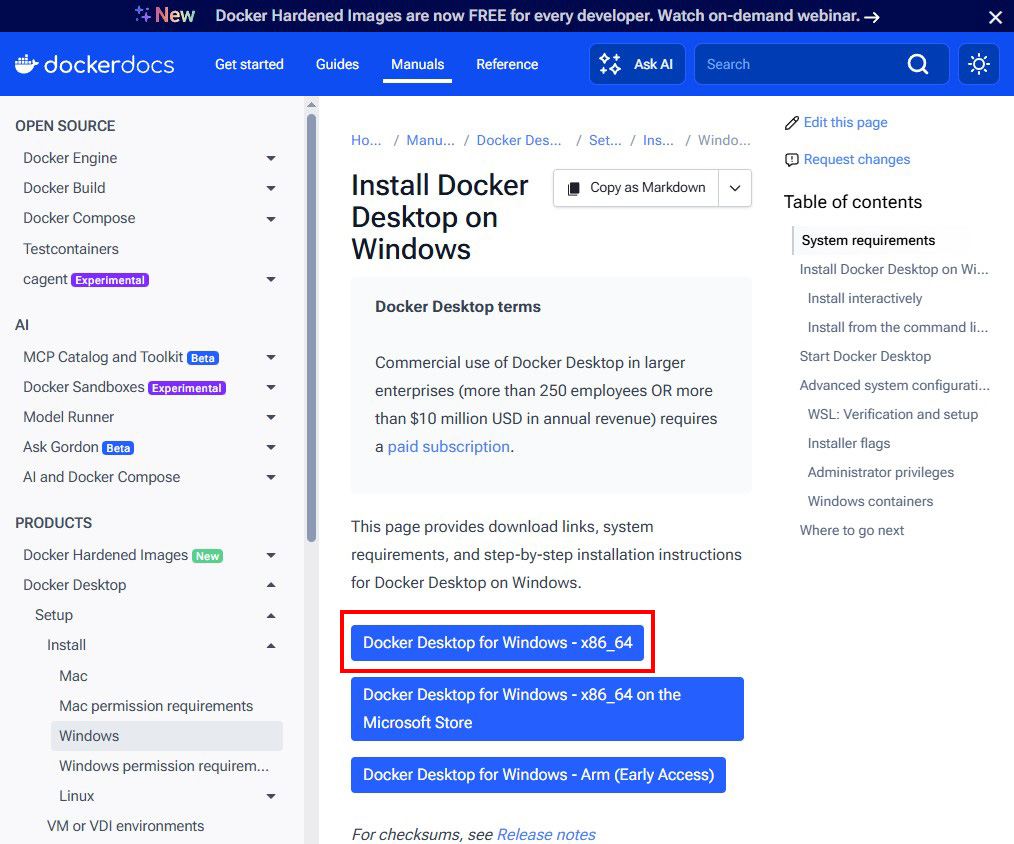The width and height of the screenshot is (1014, 844).
Task: Download Docker Desktop for Windows x86_64
Action: (497, 643)
